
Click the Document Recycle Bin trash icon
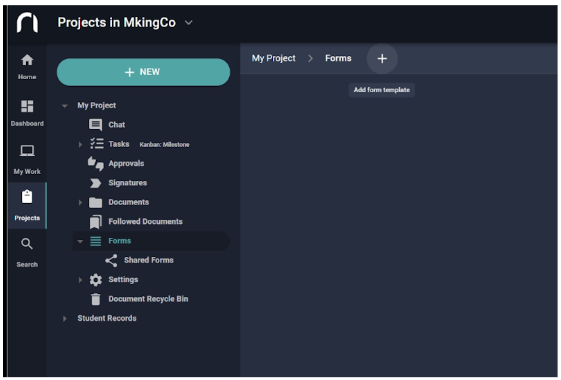point(96,299)
